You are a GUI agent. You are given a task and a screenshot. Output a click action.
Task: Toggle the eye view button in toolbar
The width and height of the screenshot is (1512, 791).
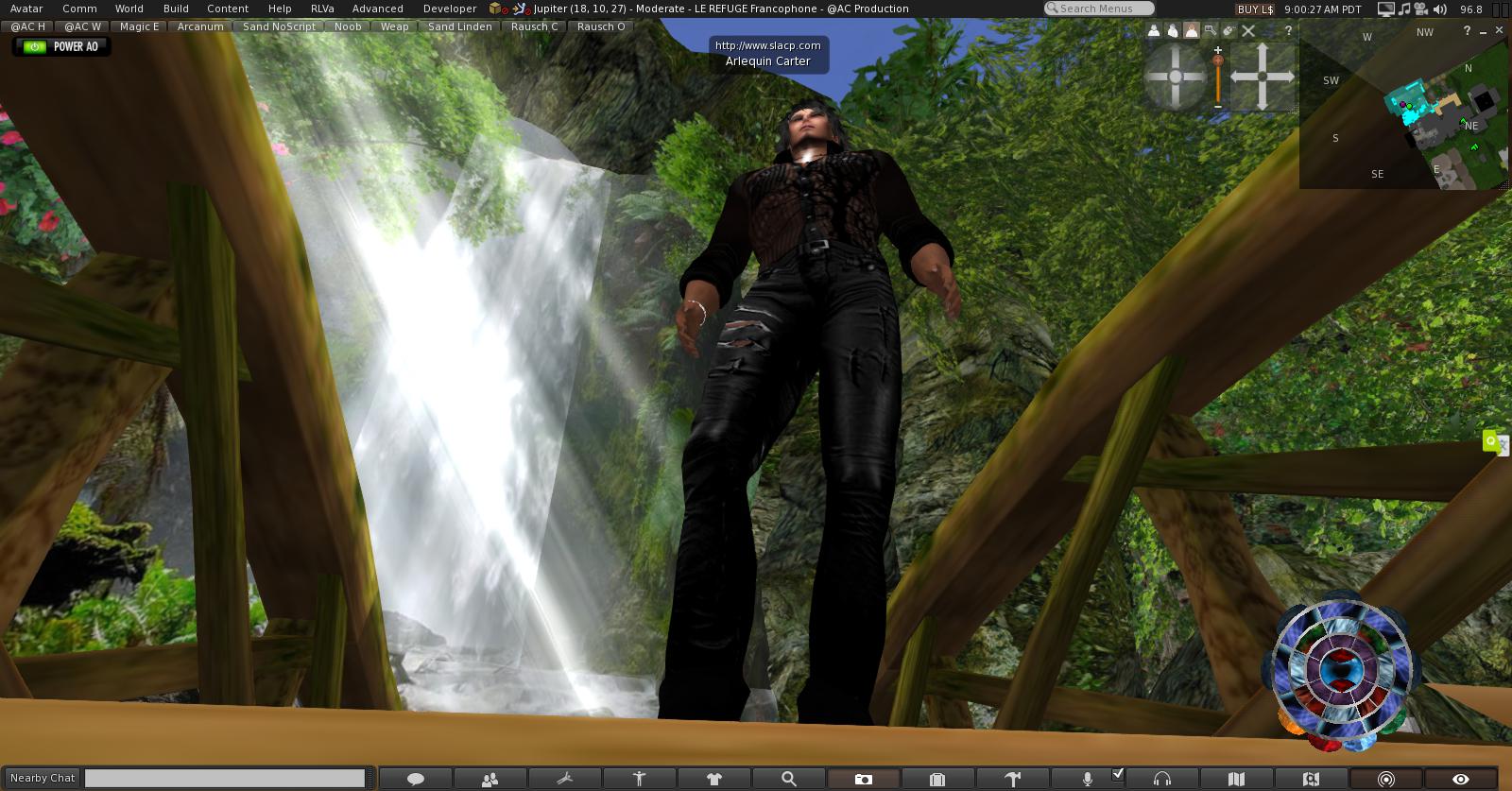coord(1460,779)
